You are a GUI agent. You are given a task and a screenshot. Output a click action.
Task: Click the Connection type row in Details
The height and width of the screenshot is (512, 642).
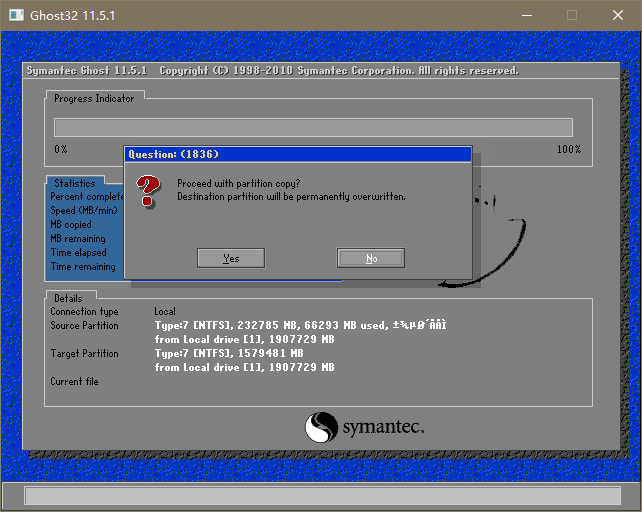pos(84,312)
